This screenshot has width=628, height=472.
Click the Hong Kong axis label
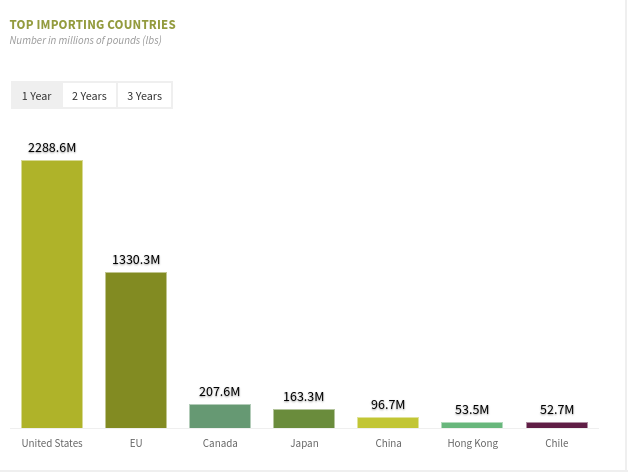tap(472, 443)
